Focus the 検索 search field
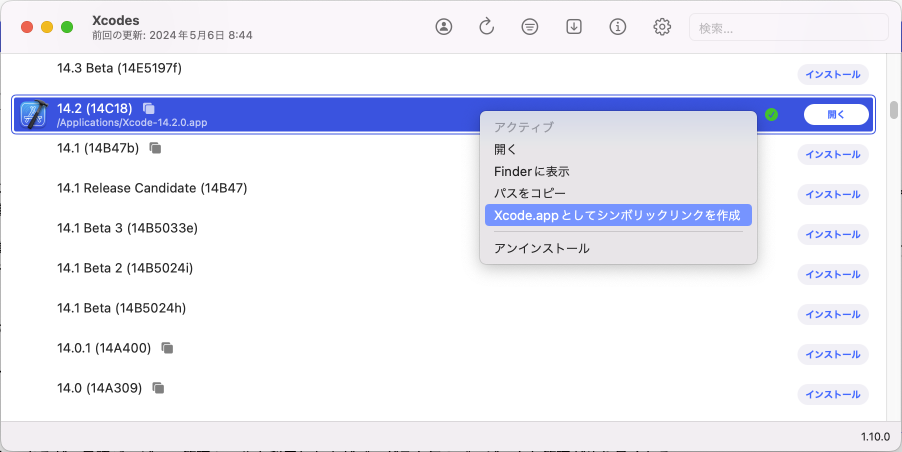 coord(789,28)
